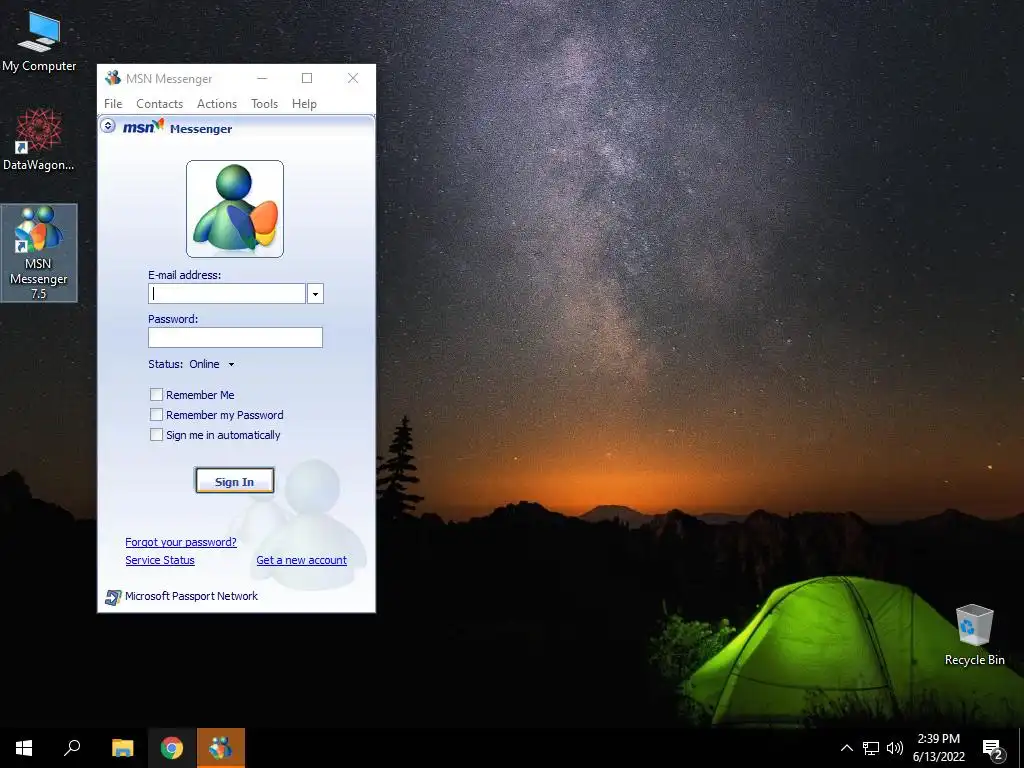The height and width of the screenshot is (768, 1024).
Task: Open the Service Status link
Action: pyautogui.click(x=160, y=560)
